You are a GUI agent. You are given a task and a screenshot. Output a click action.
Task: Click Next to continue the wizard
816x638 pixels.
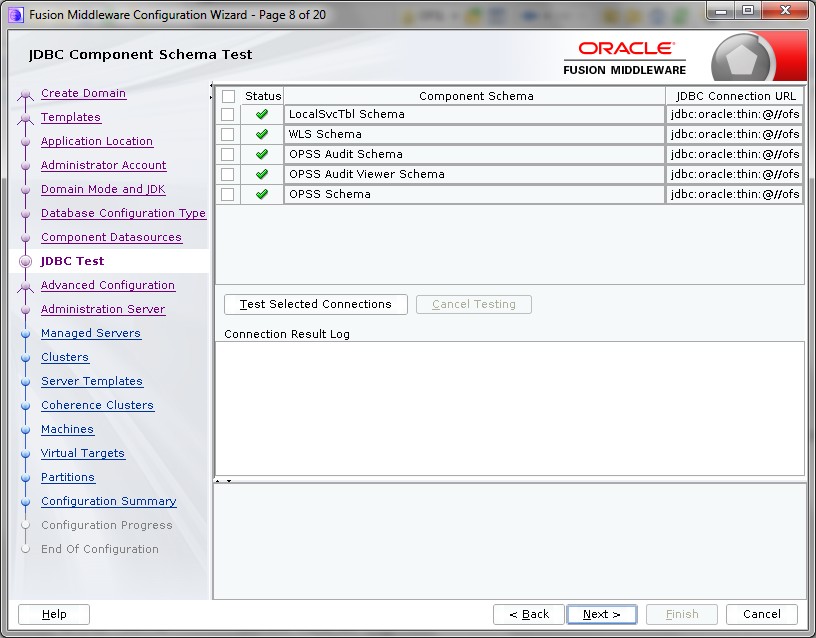[602, 614]
